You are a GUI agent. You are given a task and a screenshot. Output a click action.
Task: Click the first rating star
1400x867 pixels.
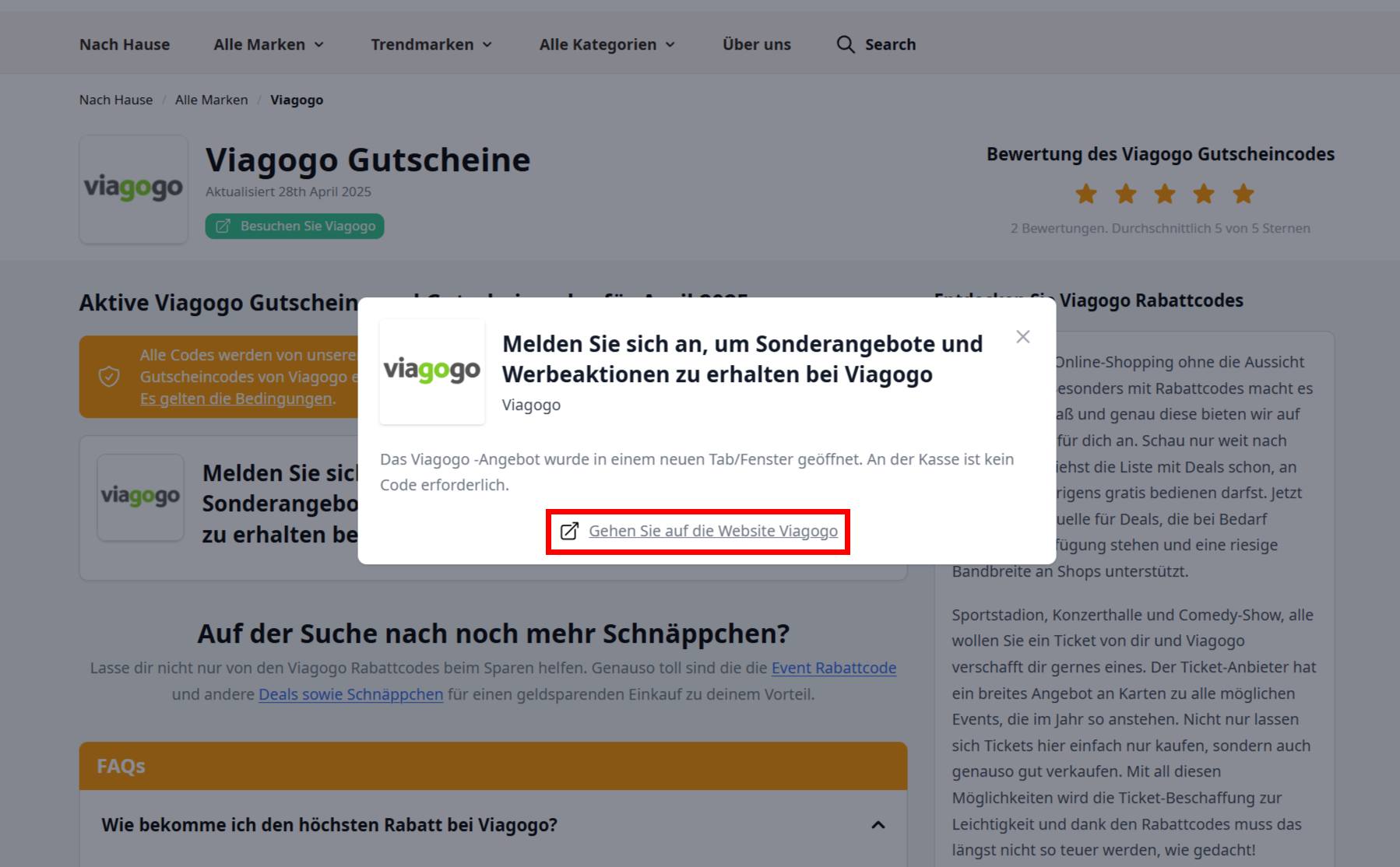[1086, 194]
